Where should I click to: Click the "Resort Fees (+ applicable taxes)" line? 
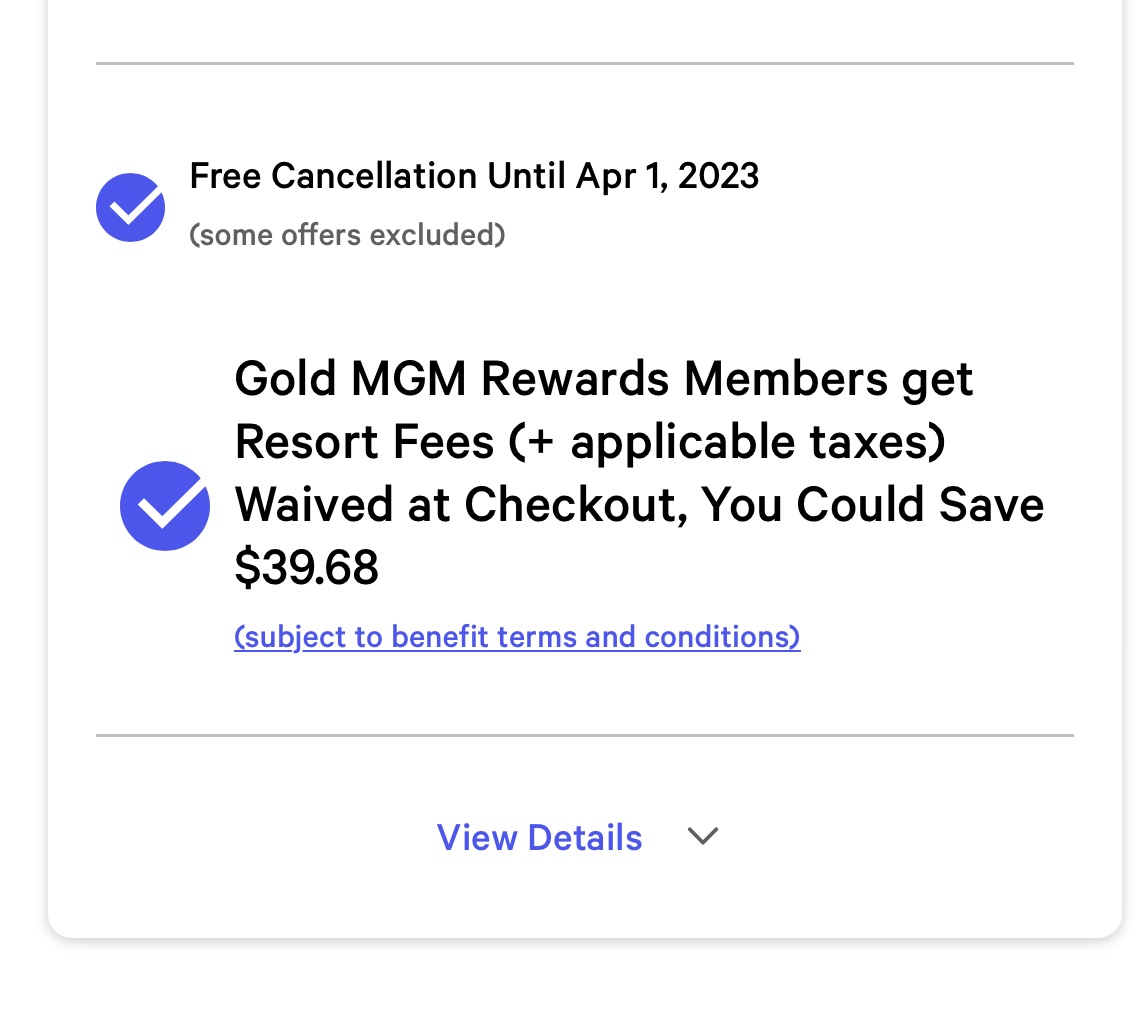click(590, 442)
